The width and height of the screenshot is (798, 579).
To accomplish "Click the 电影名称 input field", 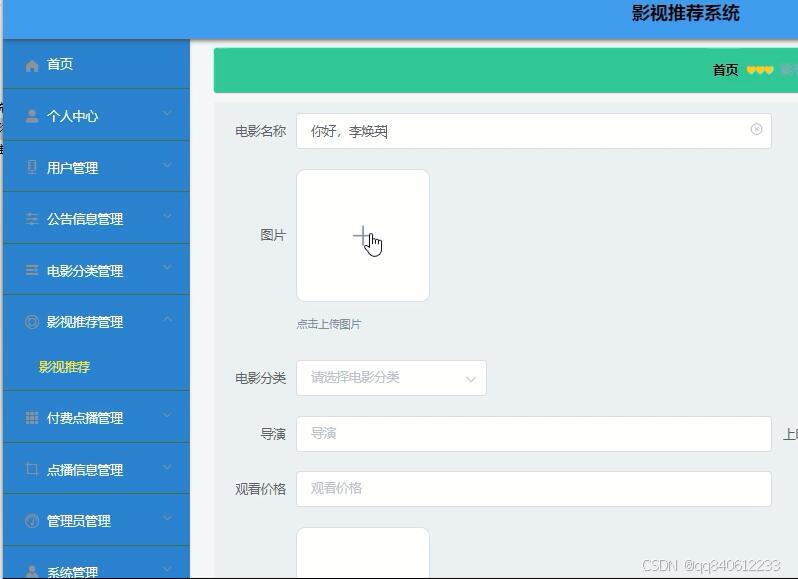I will click(x=534, y=131).
